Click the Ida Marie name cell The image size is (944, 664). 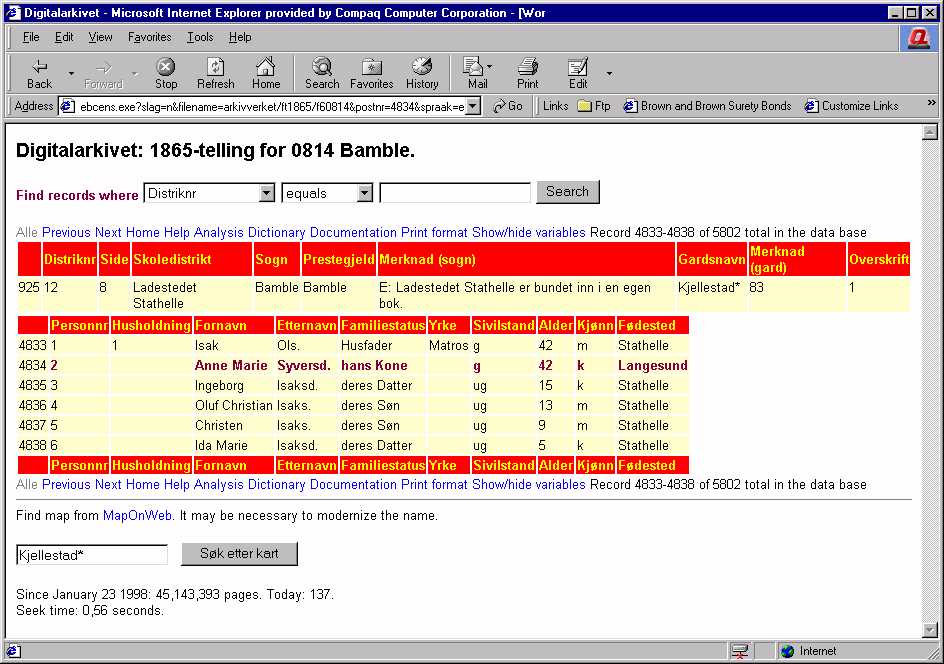(x=234, y=445)
